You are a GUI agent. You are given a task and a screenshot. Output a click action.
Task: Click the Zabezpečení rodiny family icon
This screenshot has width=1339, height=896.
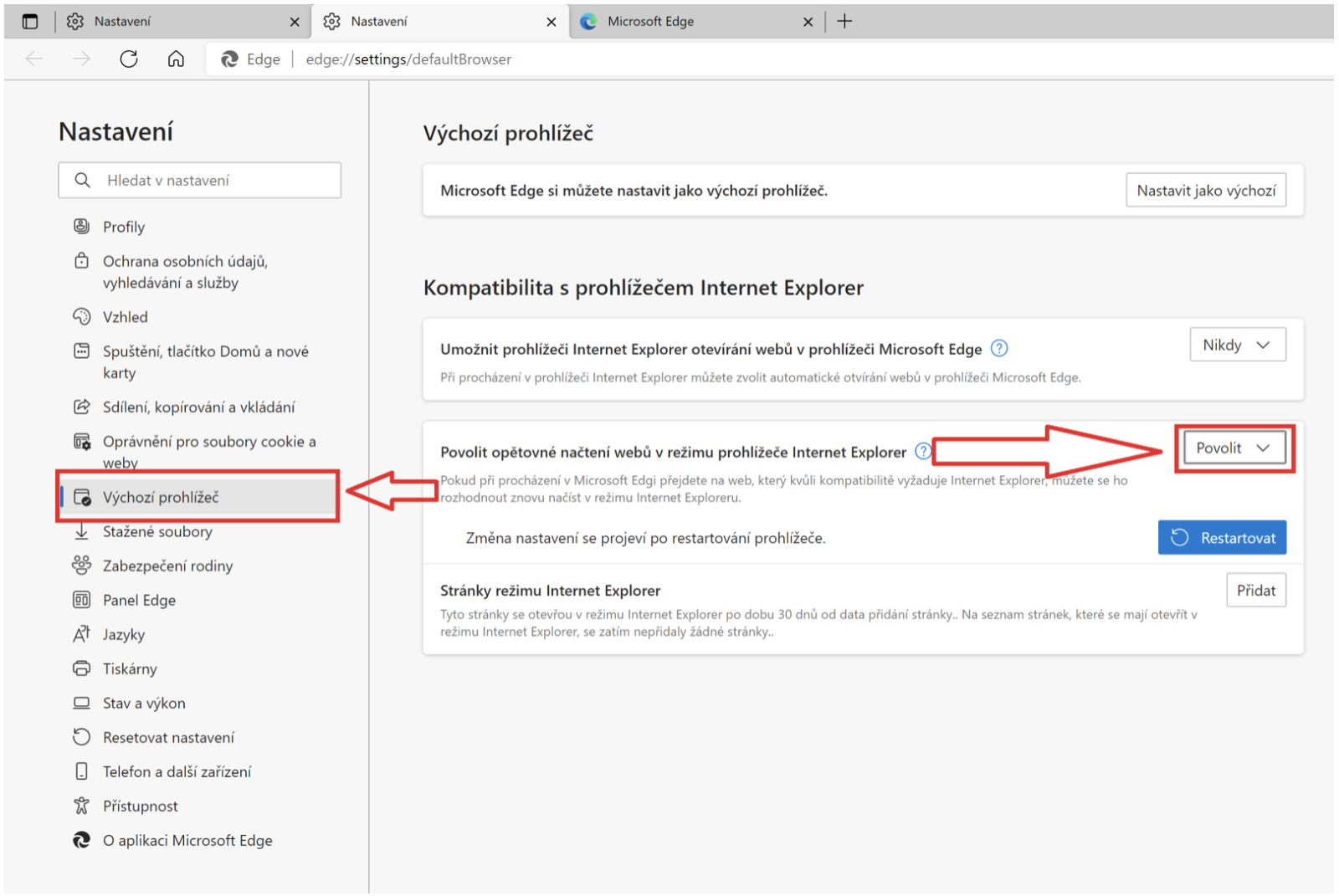point(81,566)
